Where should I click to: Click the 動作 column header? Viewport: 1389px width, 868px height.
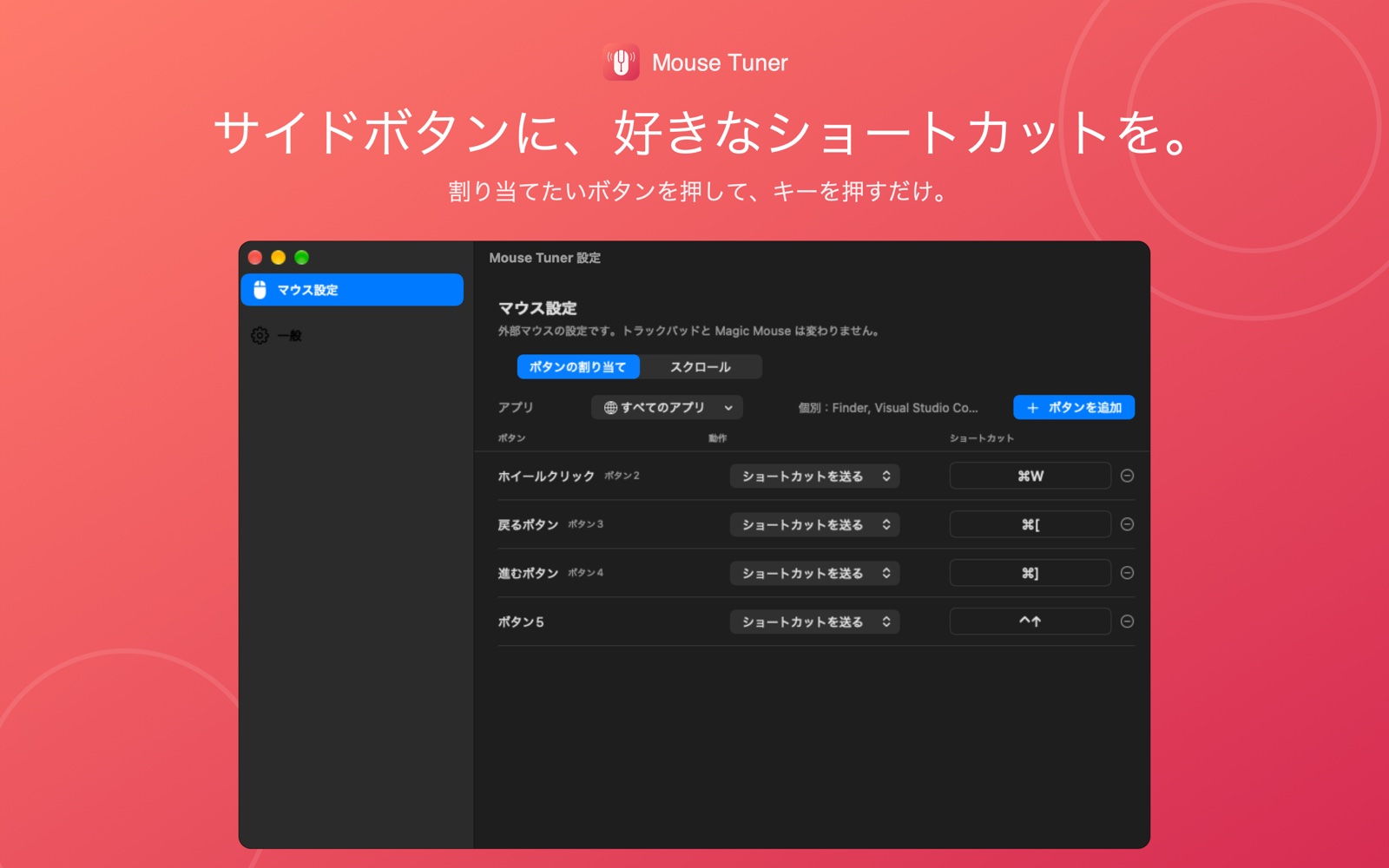click(x=717, y=438)
